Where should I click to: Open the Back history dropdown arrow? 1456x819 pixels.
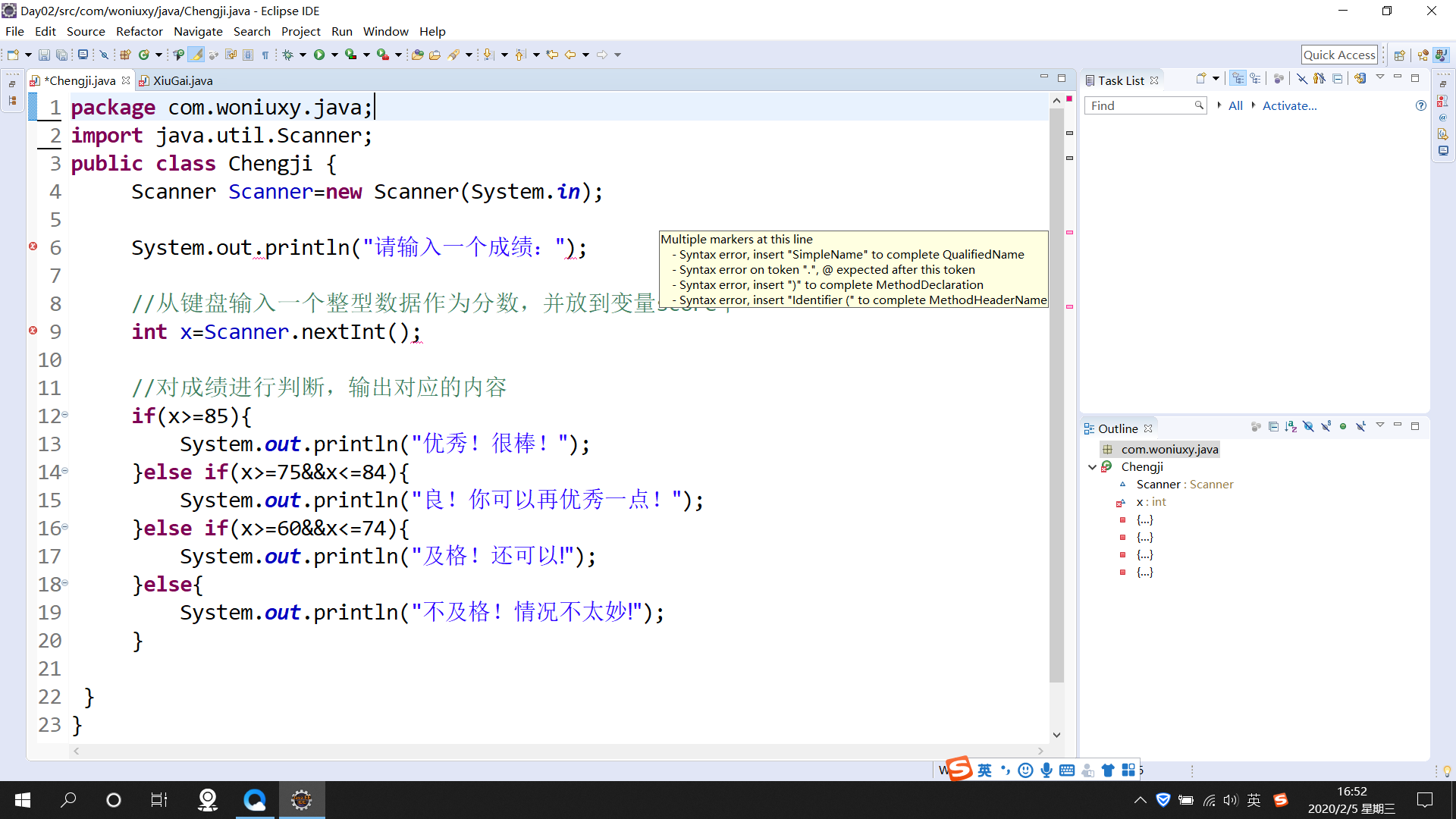[x=585, y=55]
